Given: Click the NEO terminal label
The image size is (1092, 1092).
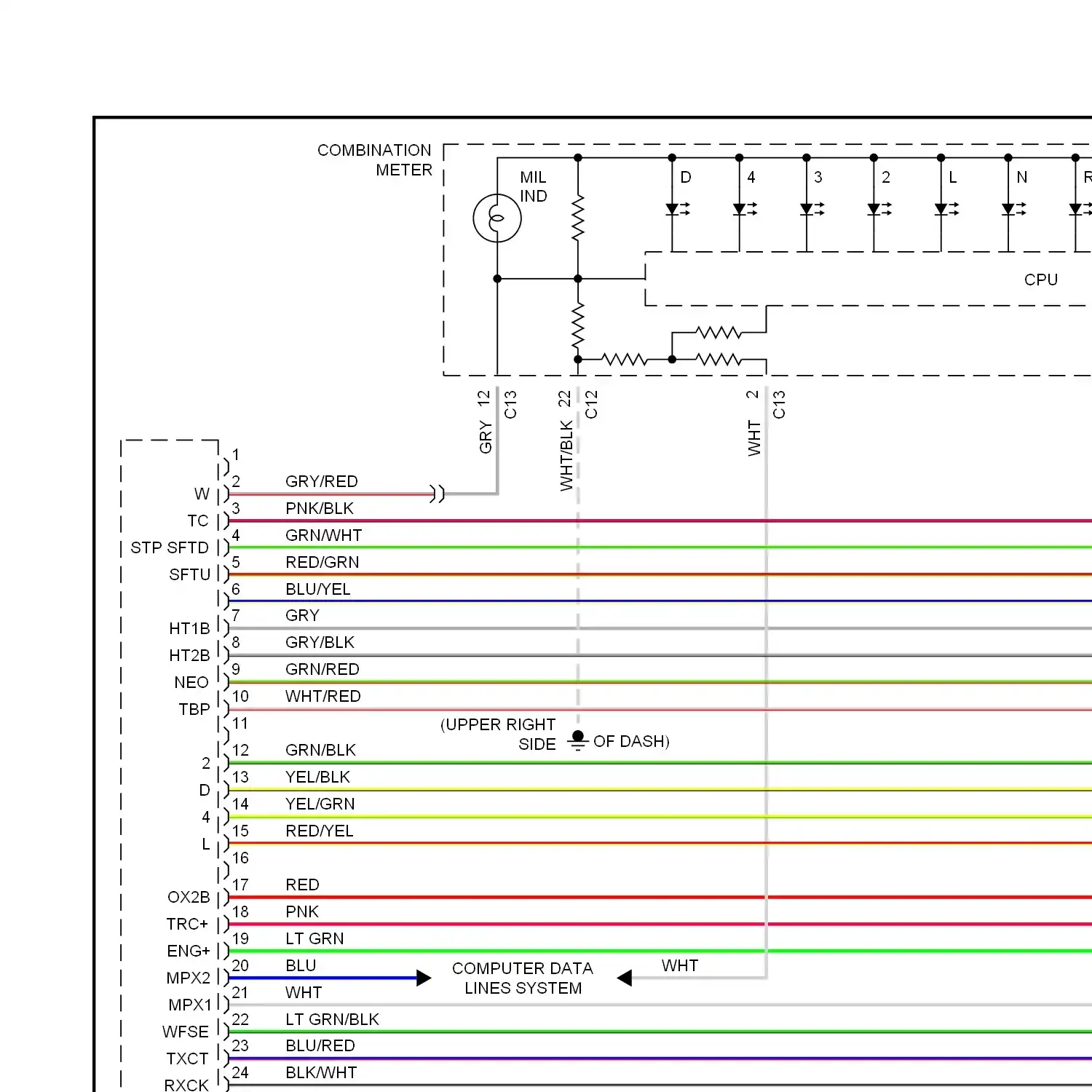Looking at the screenshot, I should [x=191, y=682].
